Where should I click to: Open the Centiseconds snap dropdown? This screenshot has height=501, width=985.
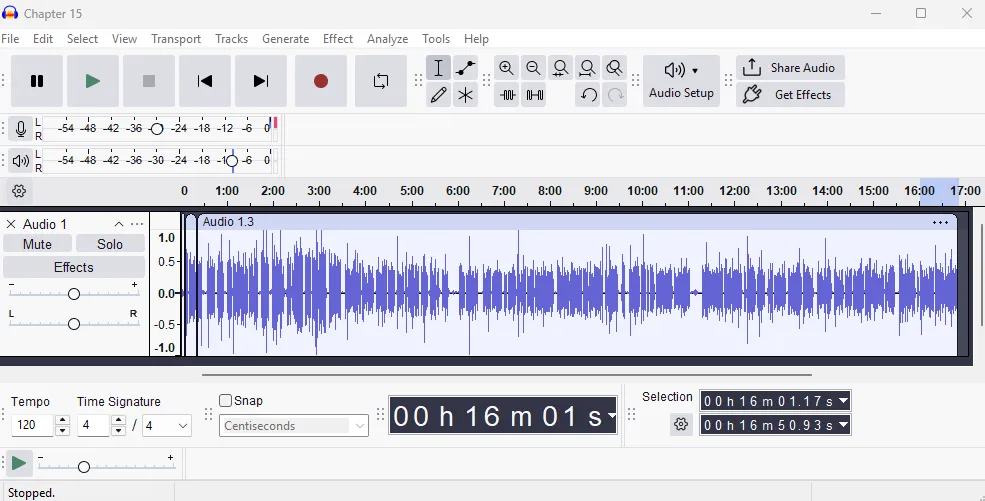pos(294,426)
